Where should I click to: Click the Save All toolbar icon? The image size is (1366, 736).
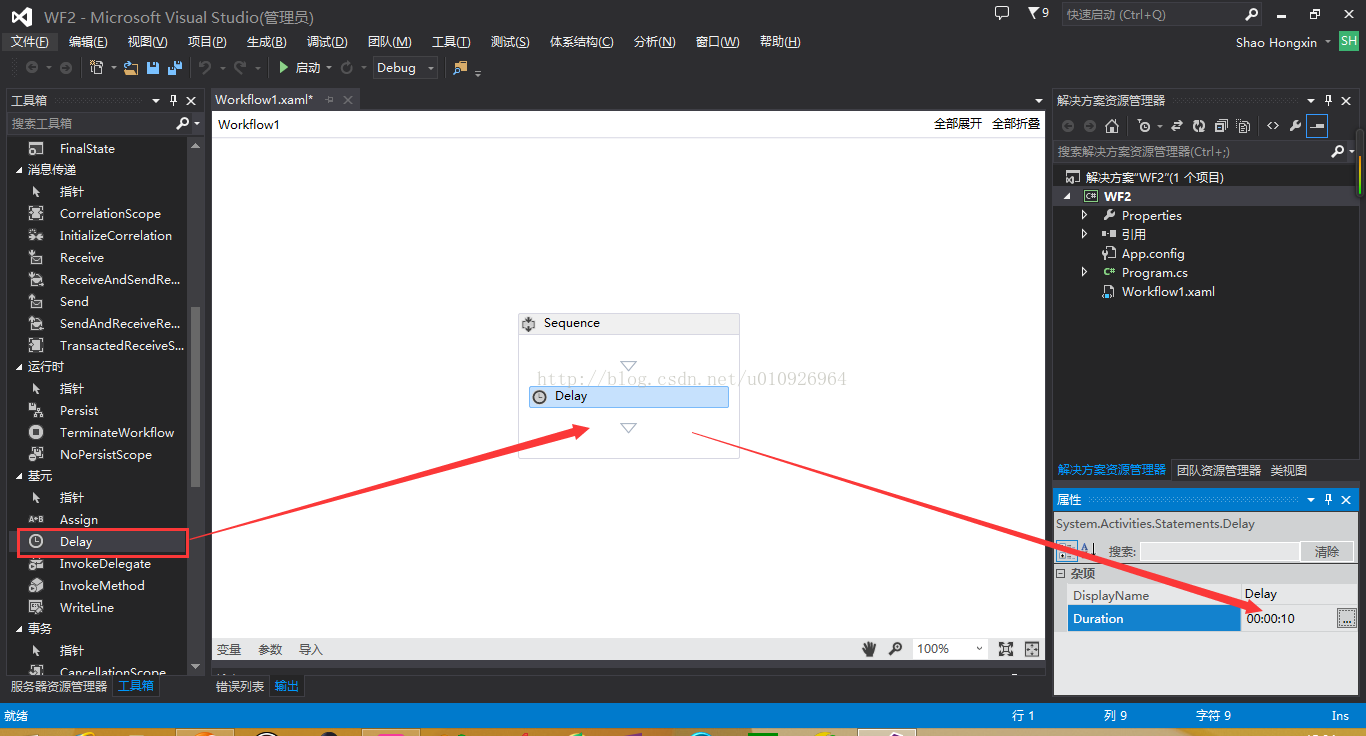175,68
